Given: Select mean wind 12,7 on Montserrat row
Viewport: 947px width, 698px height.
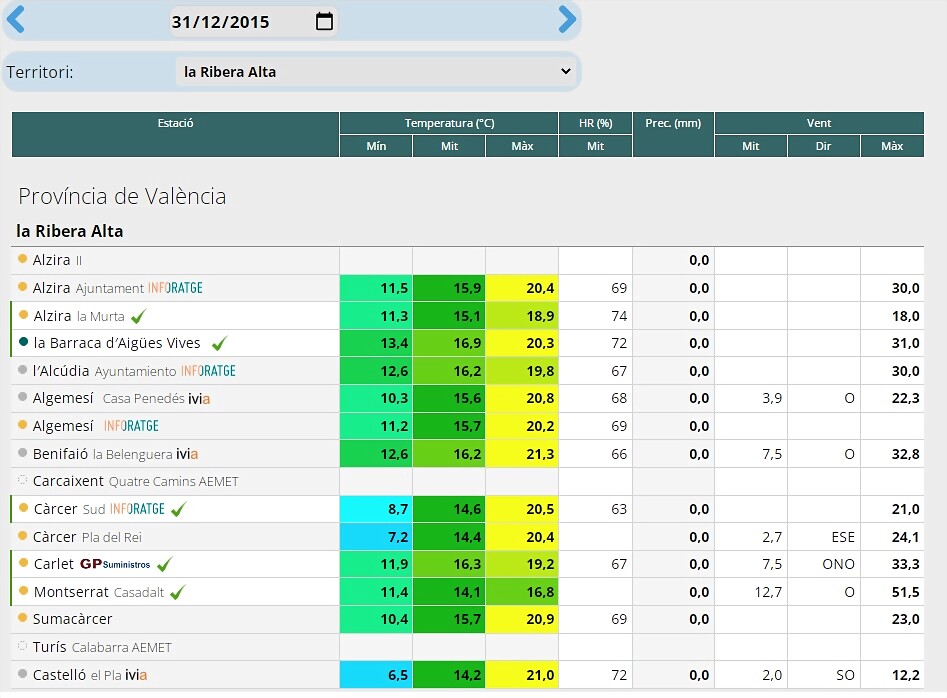Looking at the screenshot, I should click(x=768, y=592).
